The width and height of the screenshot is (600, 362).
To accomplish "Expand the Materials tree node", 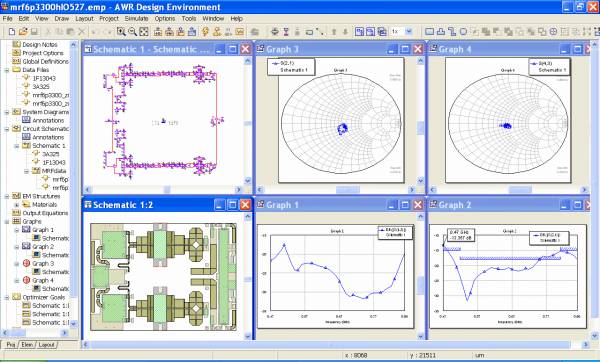I will point(16,205).
